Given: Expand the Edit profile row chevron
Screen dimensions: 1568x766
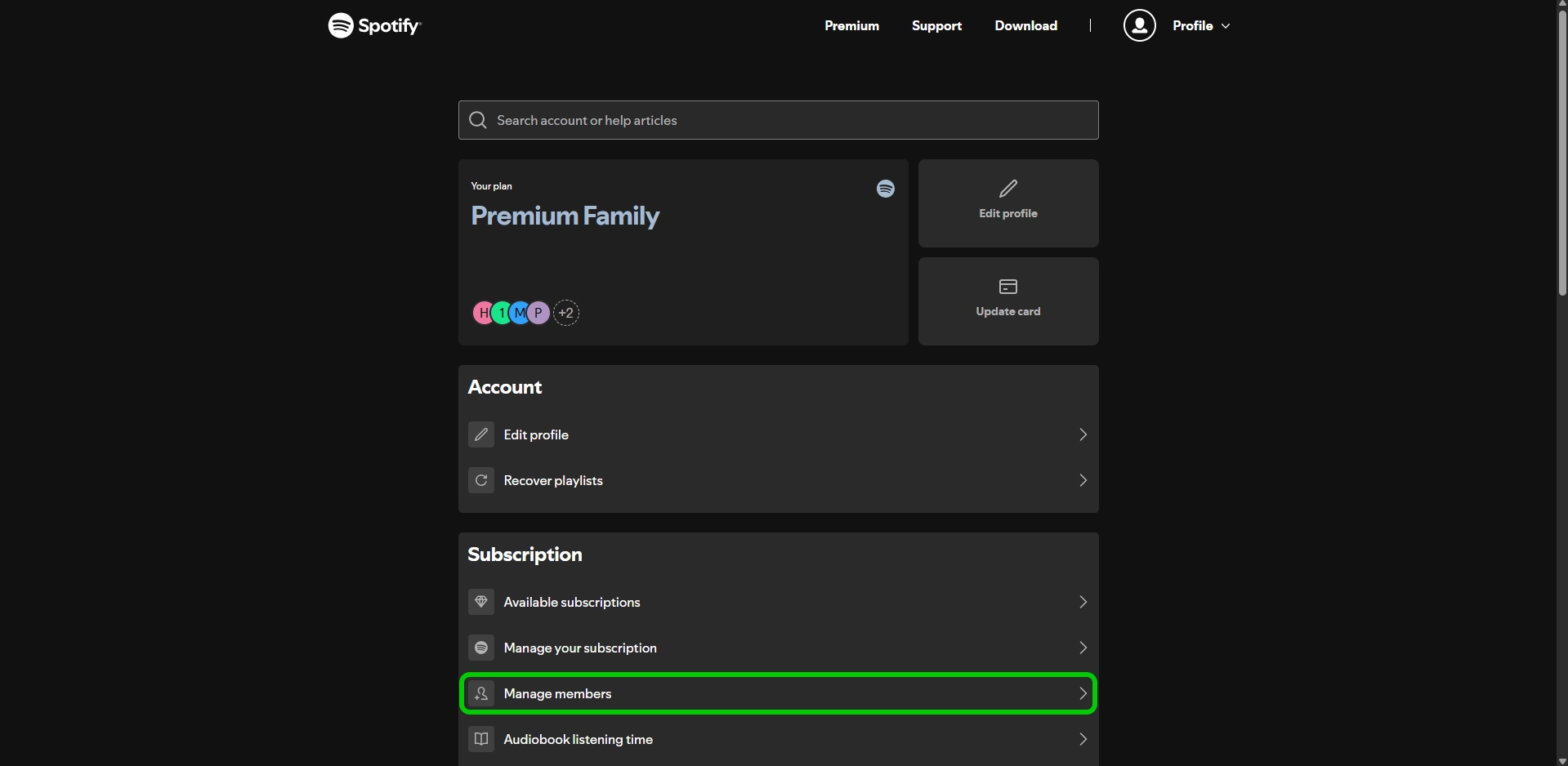Looking at the screenshot, I should point(1083,434).
